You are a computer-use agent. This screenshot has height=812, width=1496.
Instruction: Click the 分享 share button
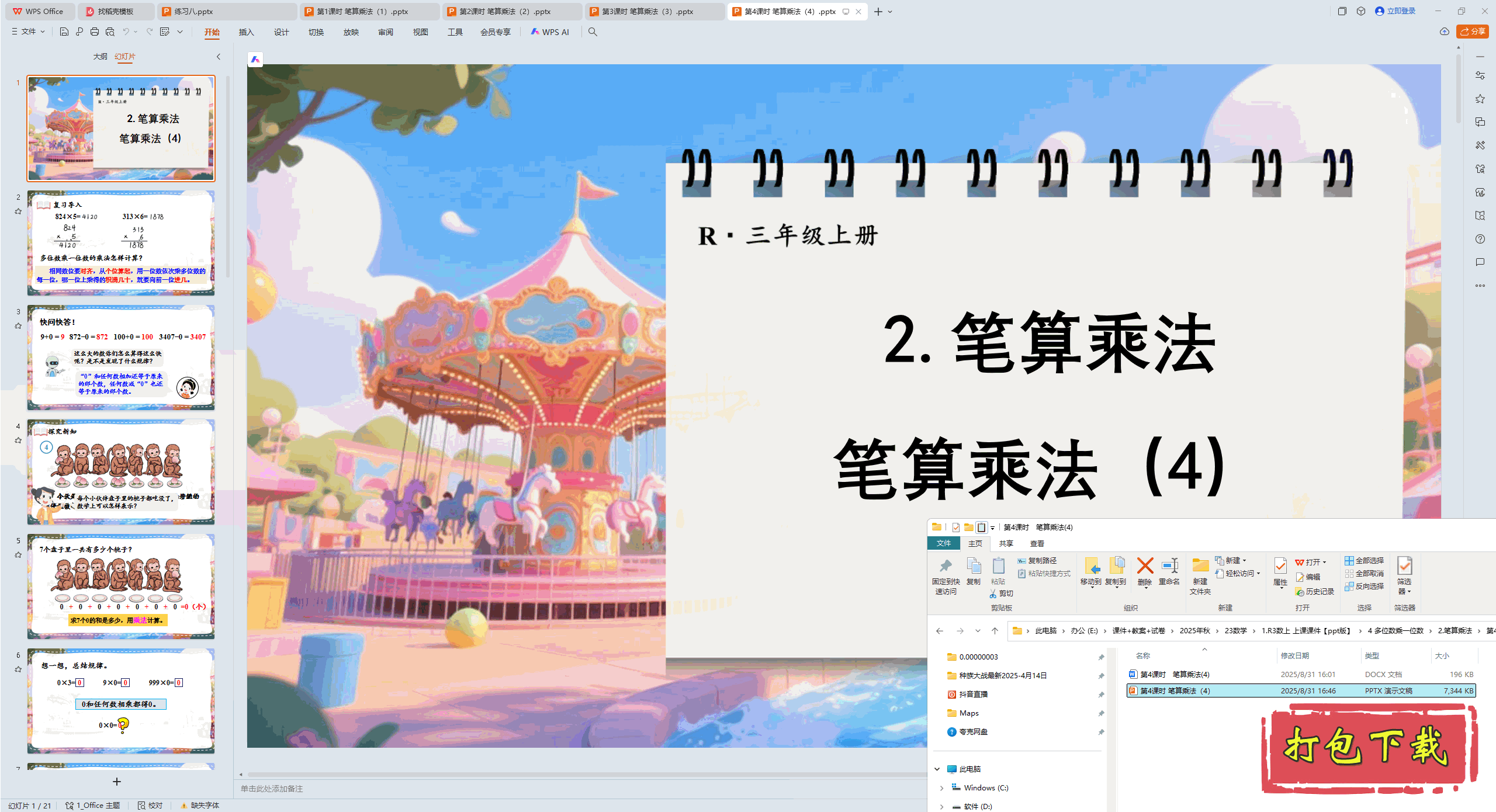1472,32
